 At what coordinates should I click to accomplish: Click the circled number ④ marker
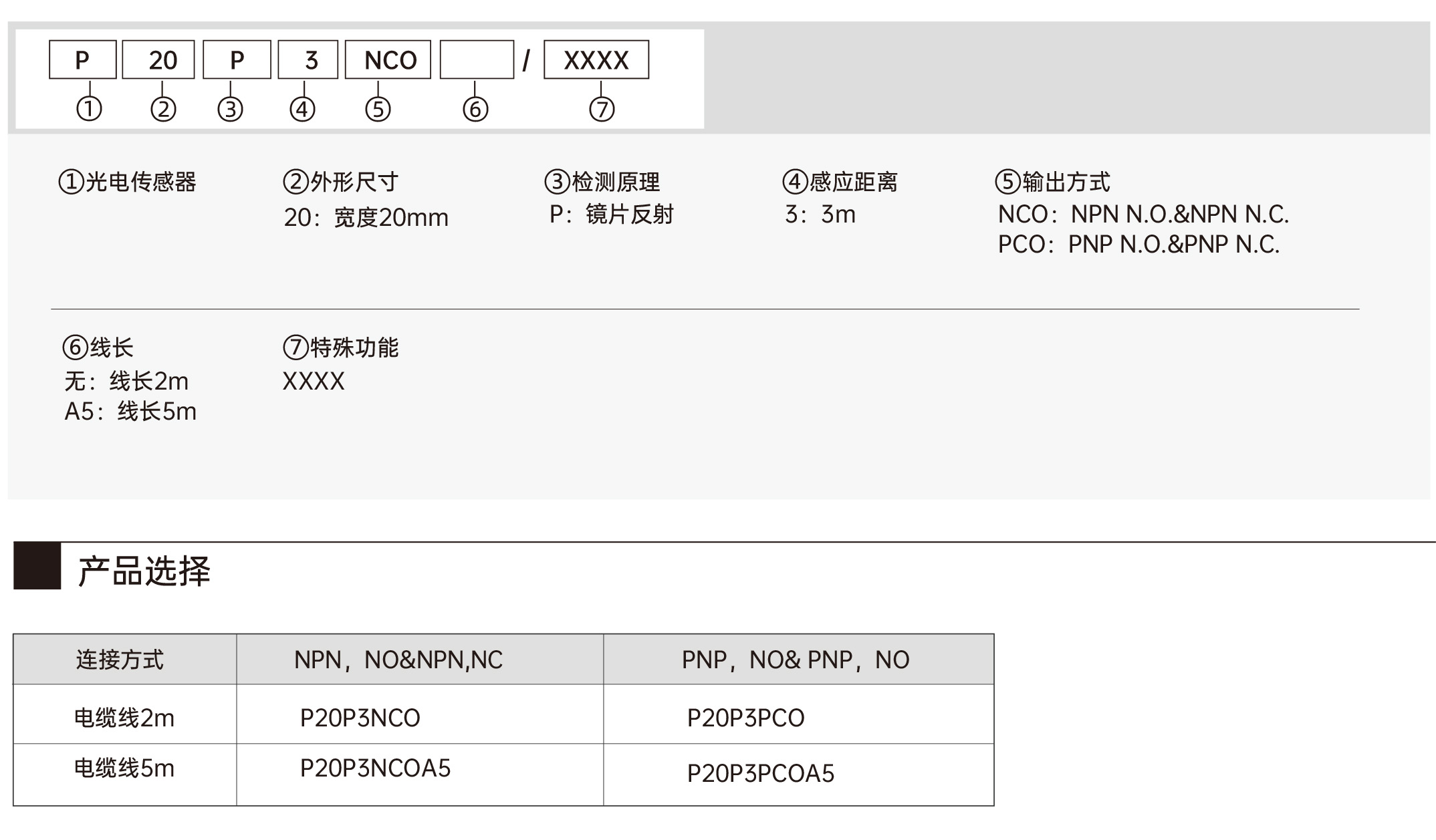tap(302, 109)
